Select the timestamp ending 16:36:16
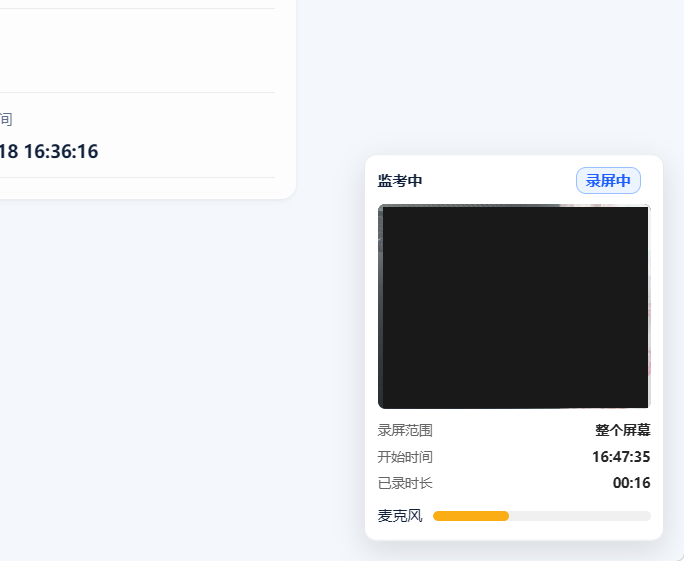The height and width of the screenshot is (561, 684). click(x=49, y=151)
